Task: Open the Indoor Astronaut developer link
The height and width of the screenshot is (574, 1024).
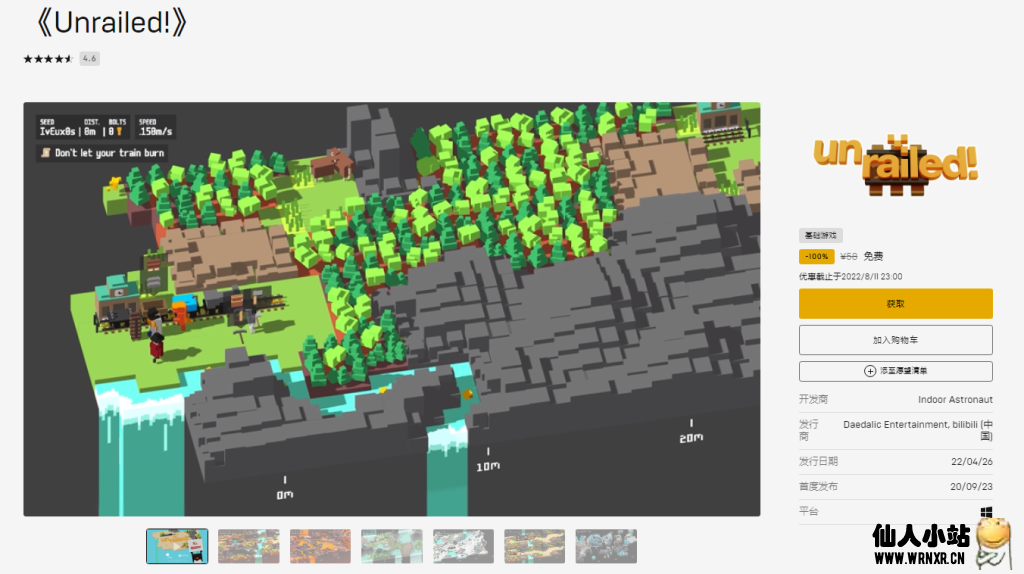Action: (955, 399)
